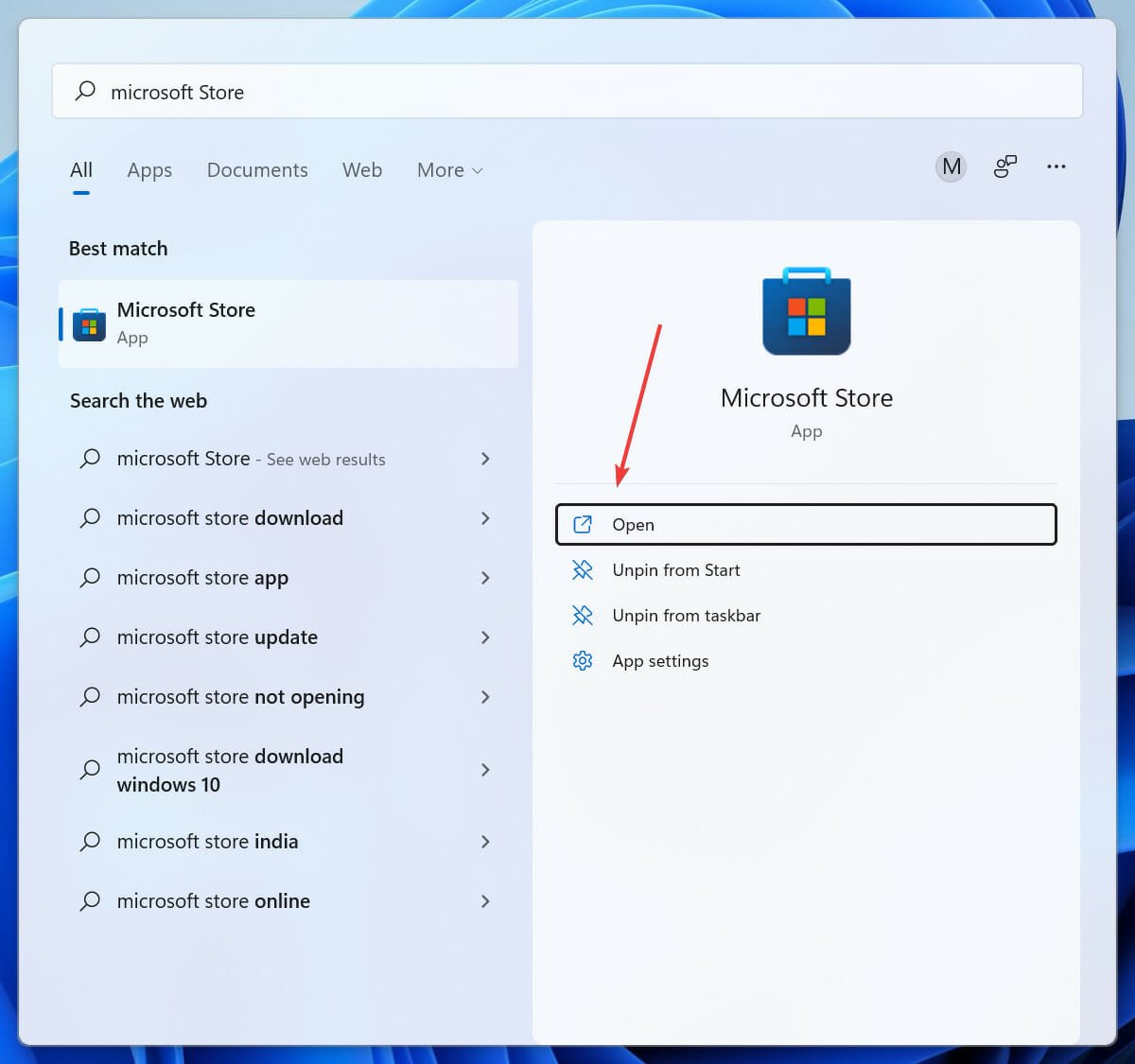This screenshot has width=1135, height=1064.
Task: Click search icon beside 'microsoft Store - See web results'
Action: (90, 459)
